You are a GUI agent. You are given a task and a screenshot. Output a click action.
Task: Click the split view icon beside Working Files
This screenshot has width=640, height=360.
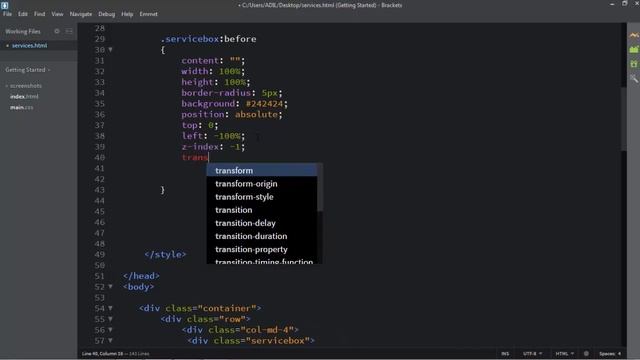tap(69, 31)
